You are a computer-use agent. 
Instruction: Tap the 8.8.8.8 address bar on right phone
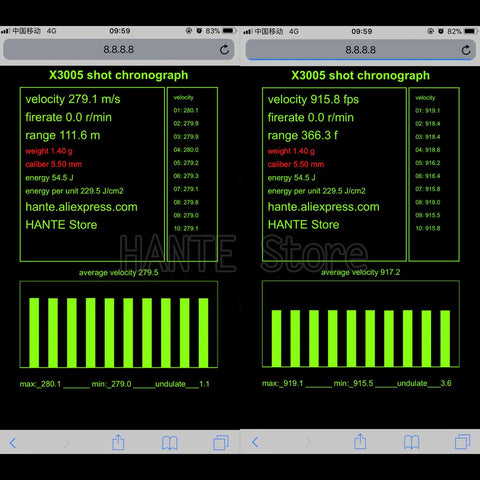tap(360, 50)
